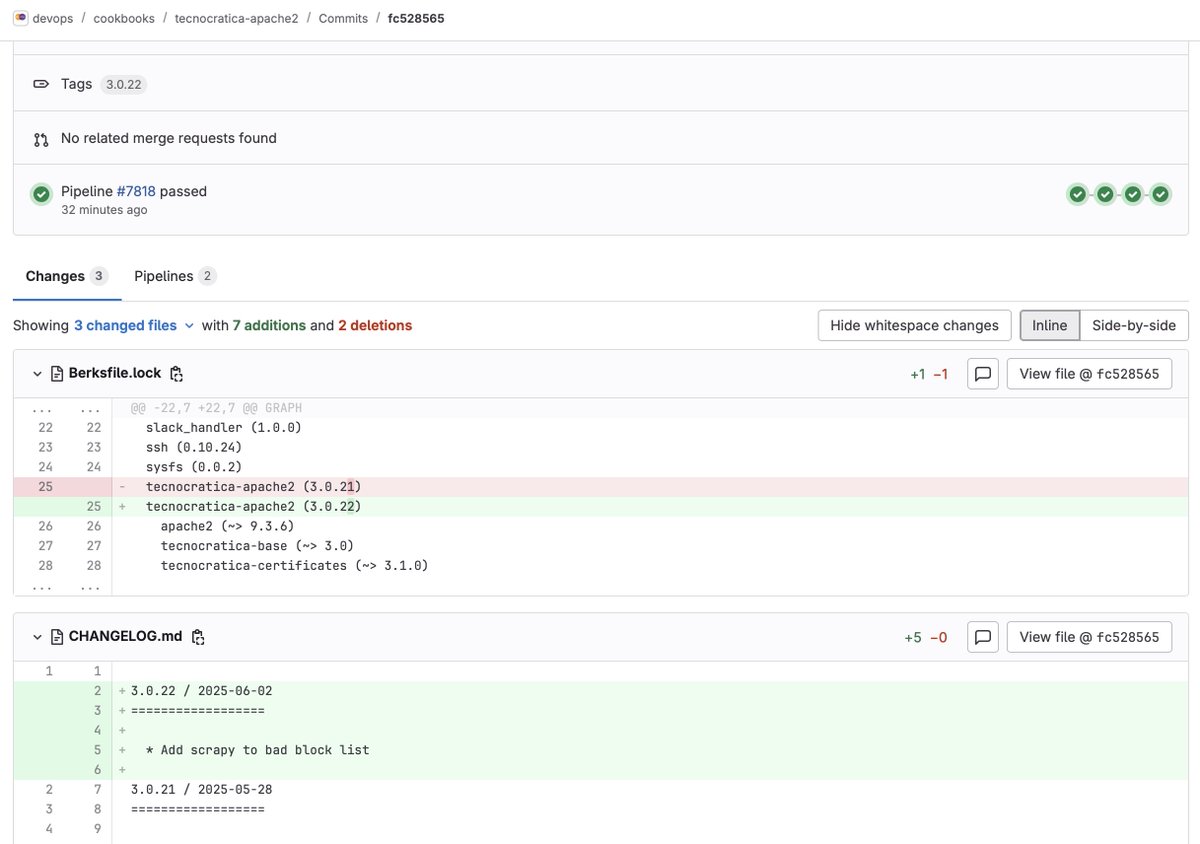Click removed line tecnocratica-apache2 (3.0.21)
This screenshot has width=1200, height=844.
pos(601,487)
